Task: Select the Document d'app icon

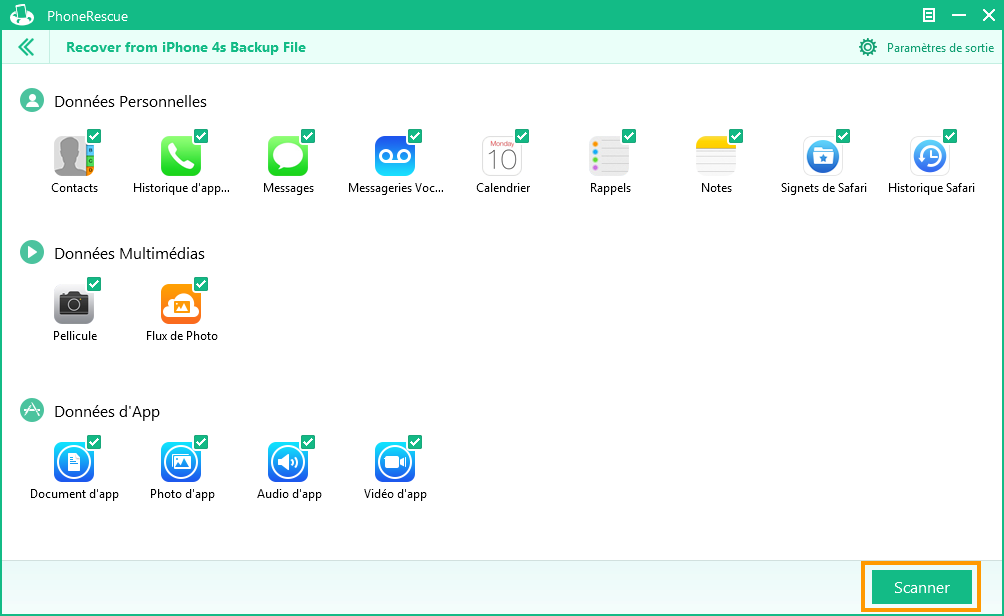Action: [74, 462]
